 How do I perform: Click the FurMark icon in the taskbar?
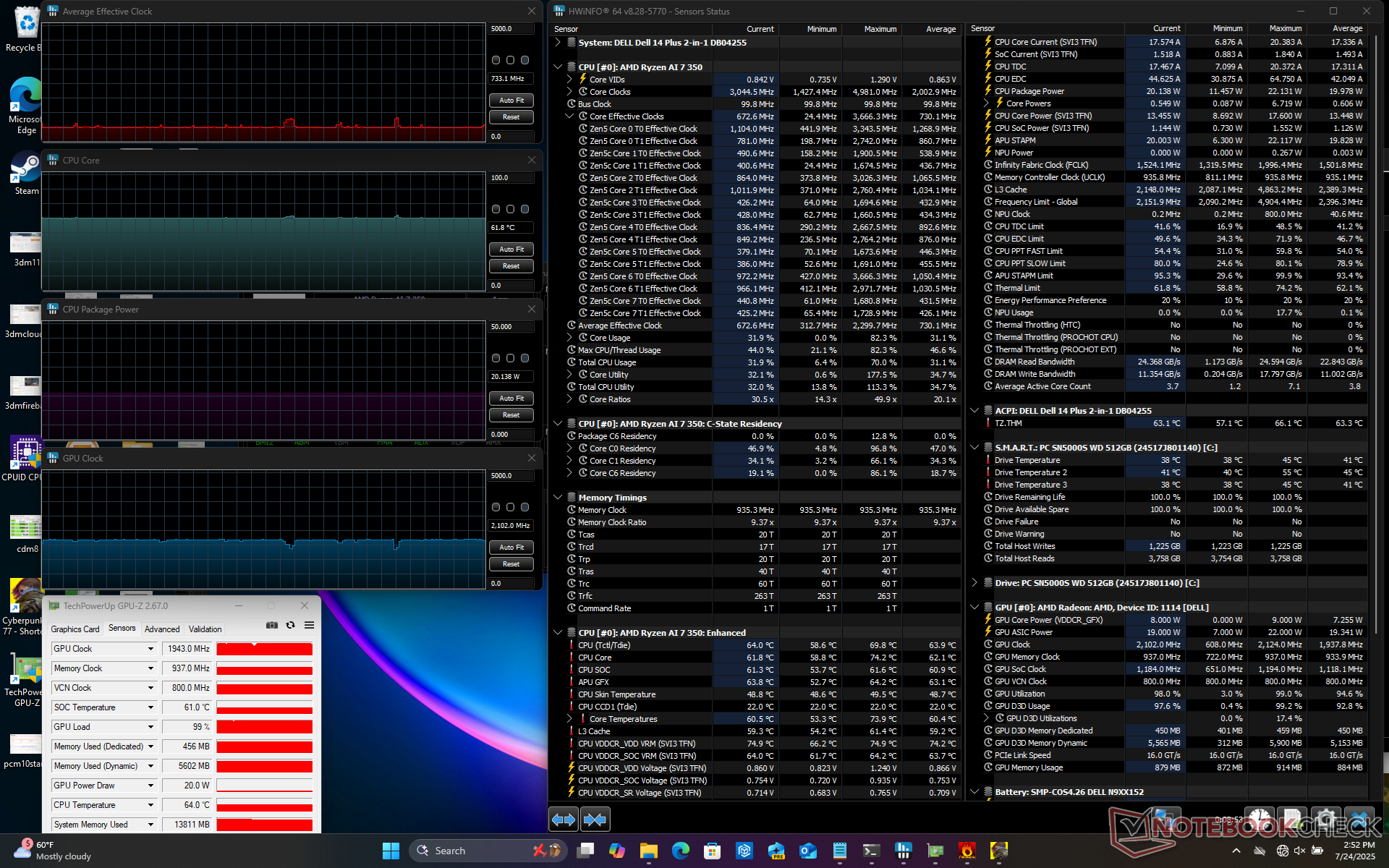coord(967,851)
